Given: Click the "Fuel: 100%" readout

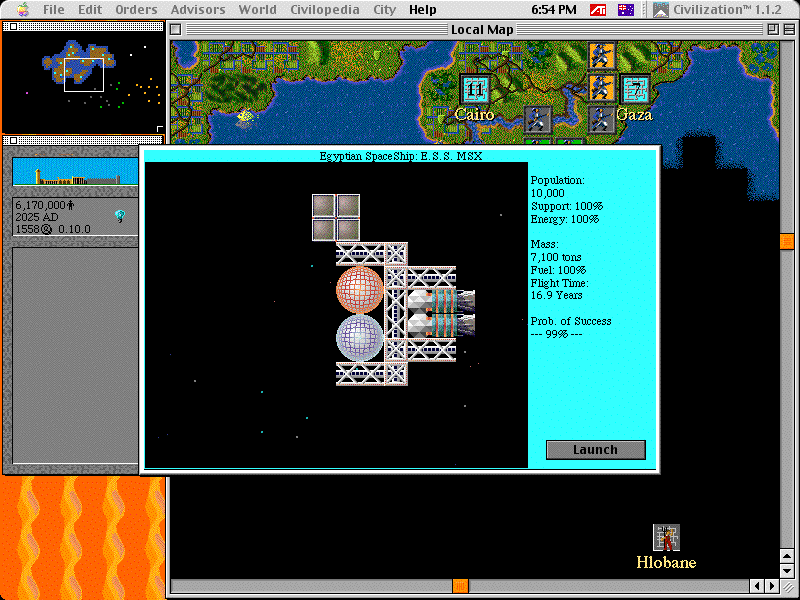Looking at the screenshot, I should click(x=558, y=270).
